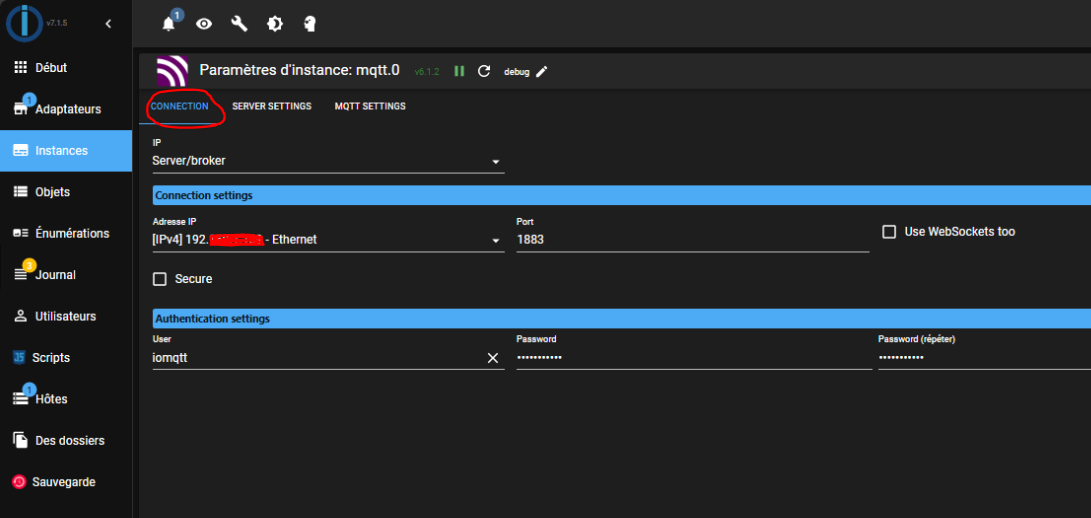The height and width of the screenshot is (518, 1091).
Task: Enable Use WebSockets too checkbox
Action: tap(889, 232)
